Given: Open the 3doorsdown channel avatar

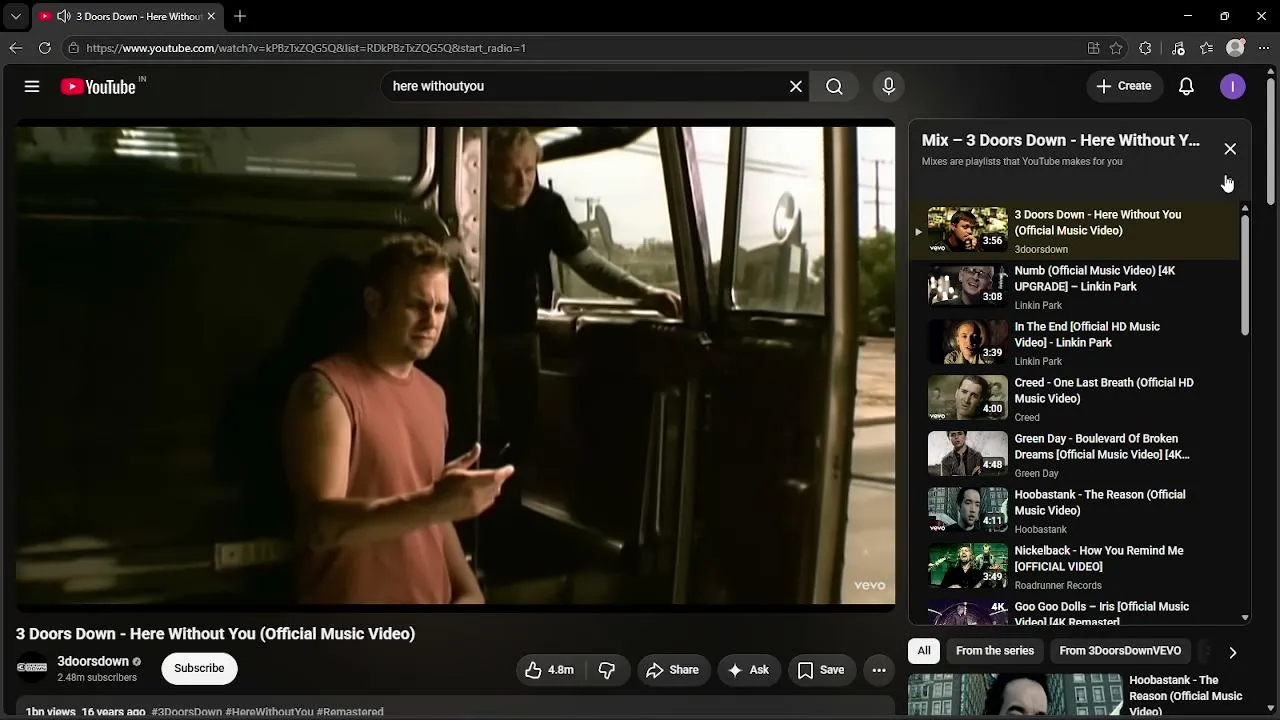Looking at the screenshot, I should (32, 668).
